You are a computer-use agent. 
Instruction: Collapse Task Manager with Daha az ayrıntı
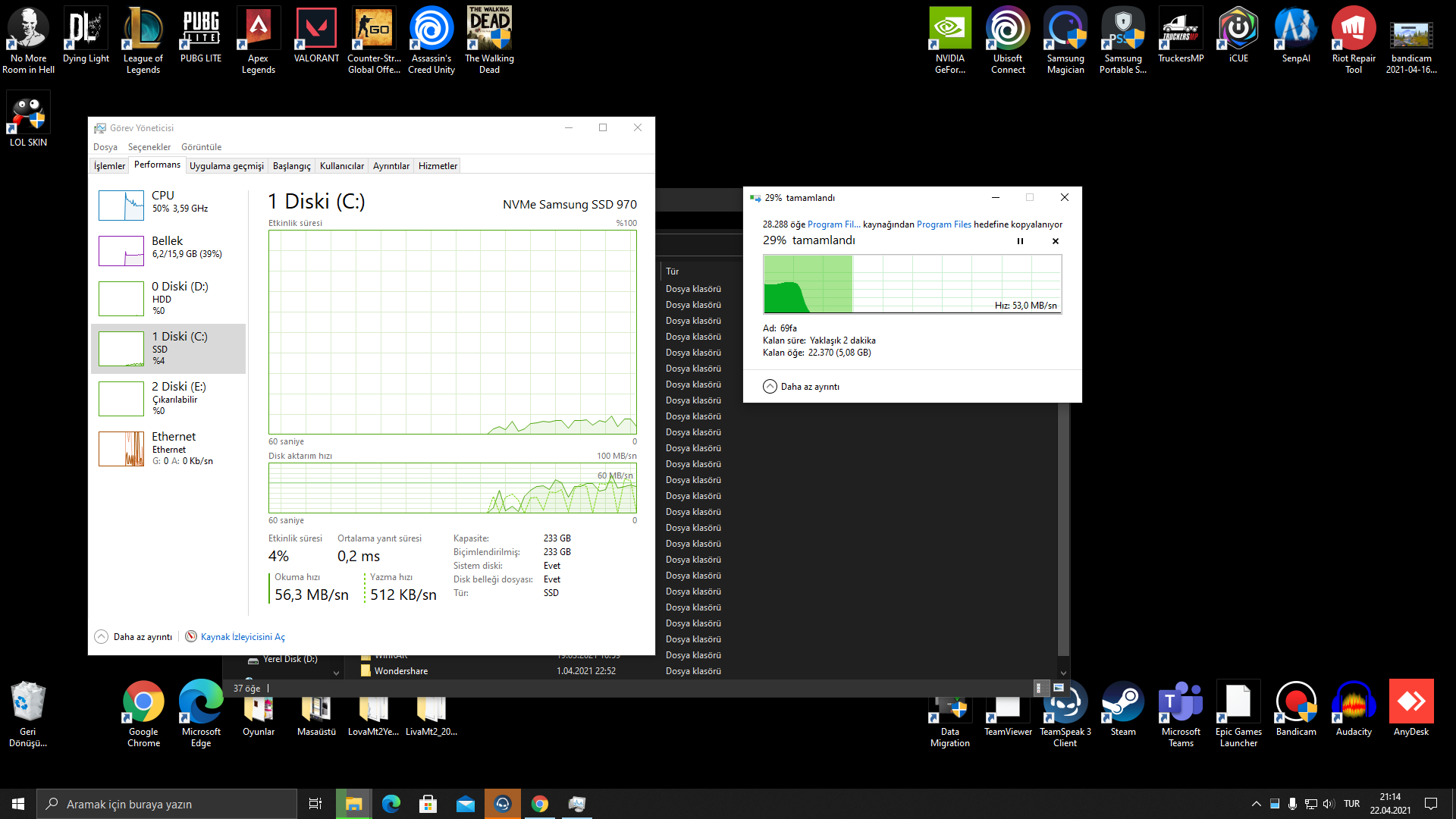(x=133, y=637)
